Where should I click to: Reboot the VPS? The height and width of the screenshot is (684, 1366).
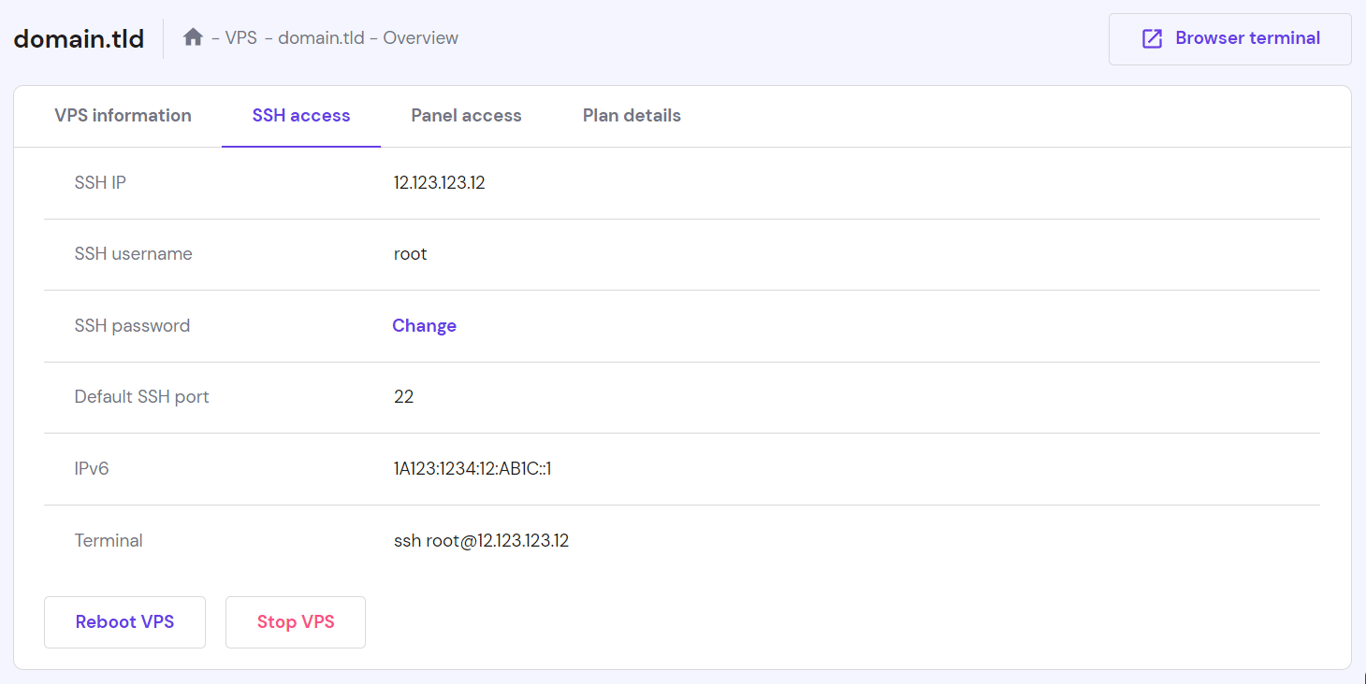124,621
